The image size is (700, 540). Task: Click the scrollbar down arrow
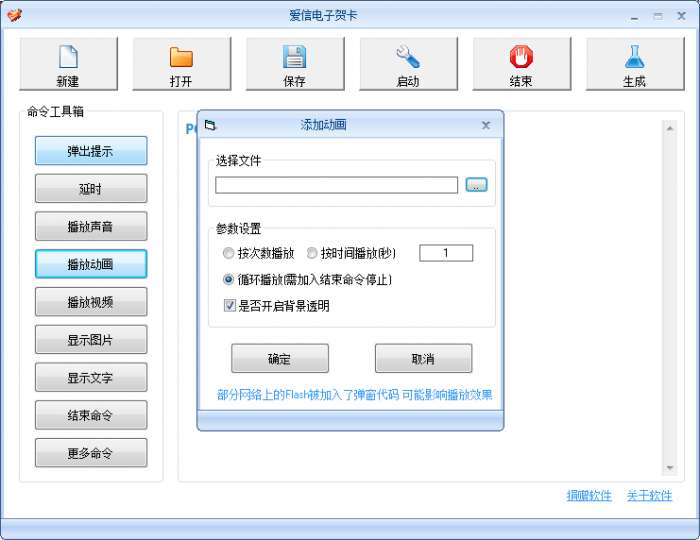(670, 468)
